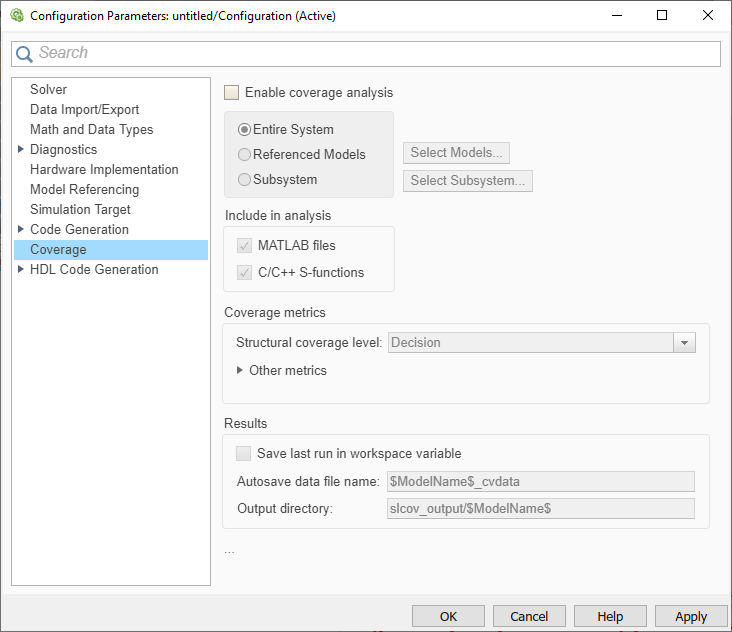The width and height of the screenshot is (732, 632).
Task: Click the OK button
Action: [448, 616]
